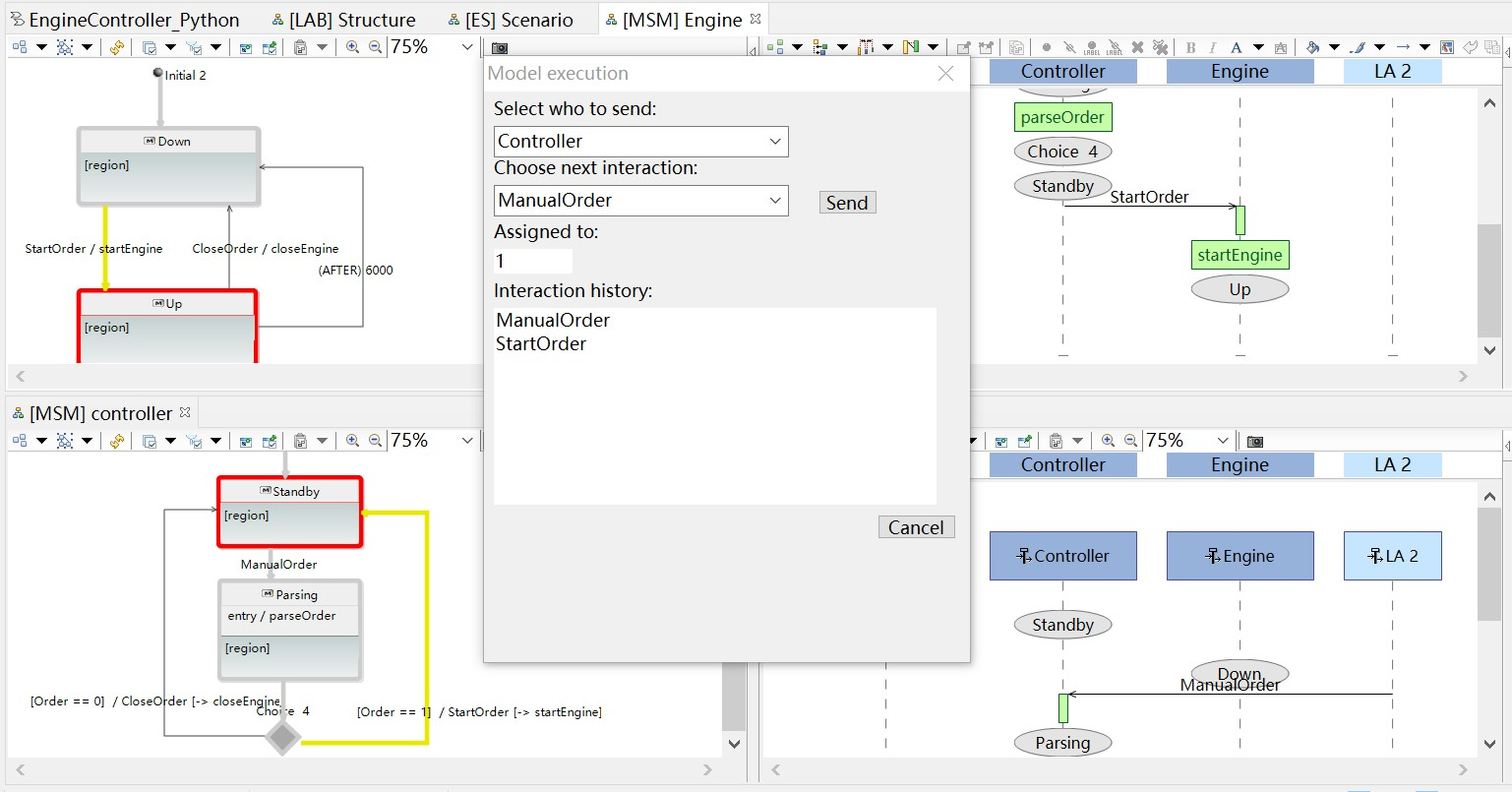Select ManualOrder in Interaction history list

tap(553, 320)
